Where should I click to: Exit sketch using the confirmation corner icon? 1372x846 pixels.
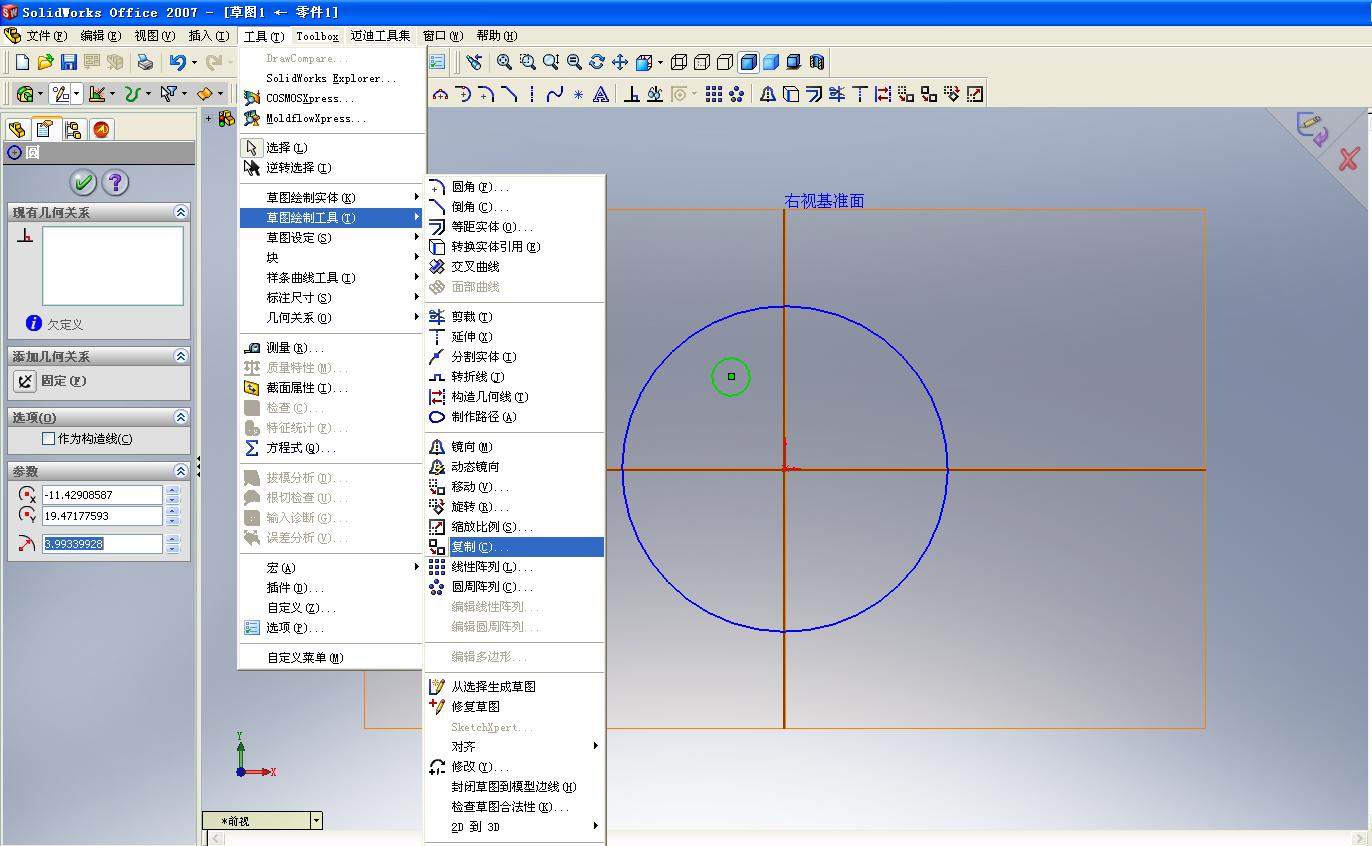click(x=1312, y=128)
